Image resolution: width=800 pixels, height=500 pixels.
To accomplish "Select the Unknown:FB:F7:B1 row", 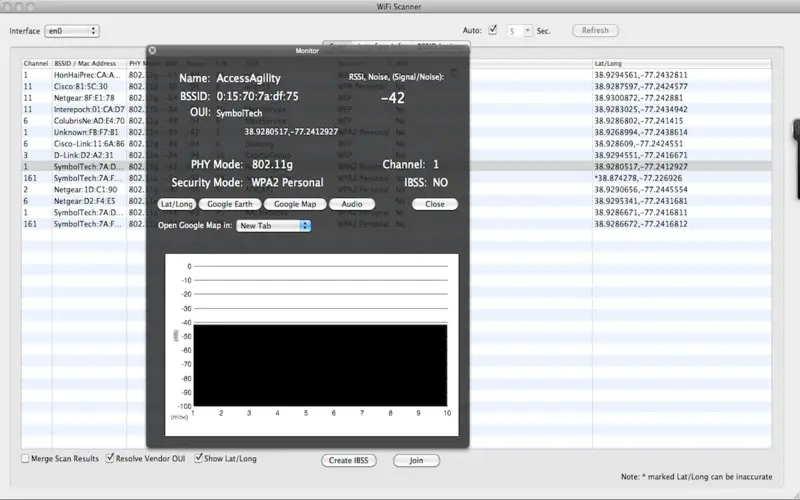I will [396, 132].
